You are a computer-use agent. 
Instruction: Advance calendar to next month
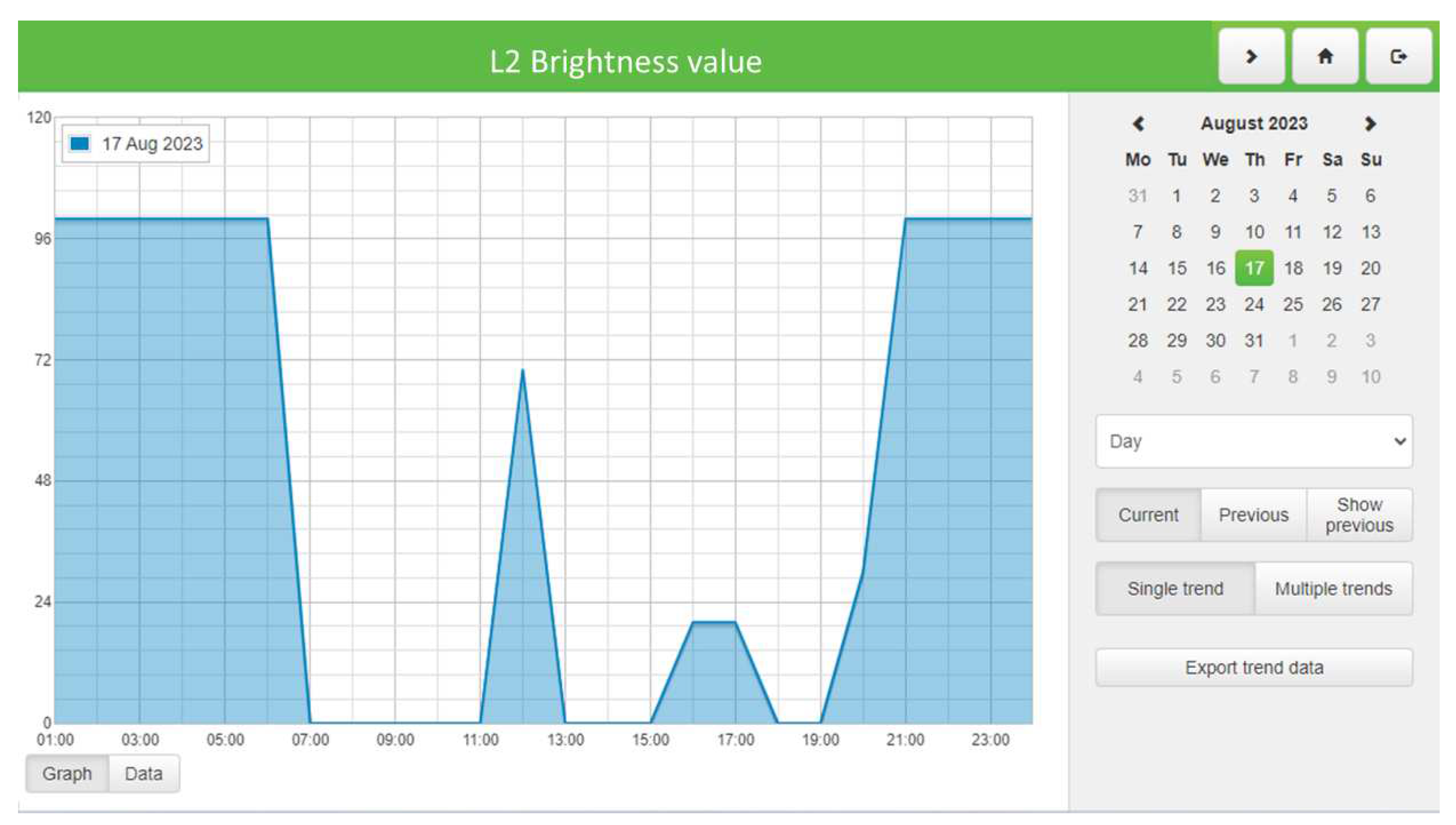pyautogui.click(x=1370, y=124)
